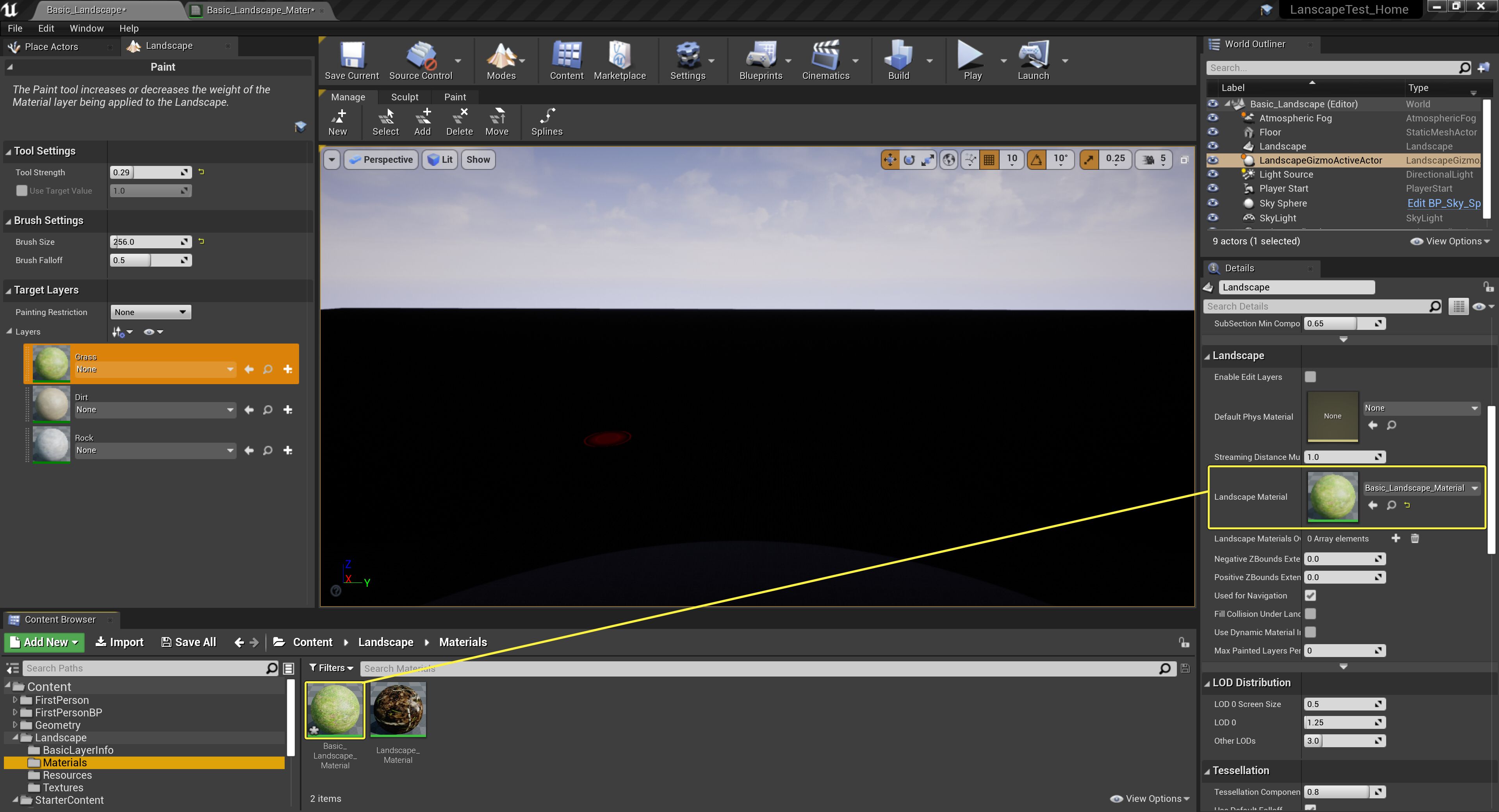Disable Used for Navigation

(x=1311, y=595)
